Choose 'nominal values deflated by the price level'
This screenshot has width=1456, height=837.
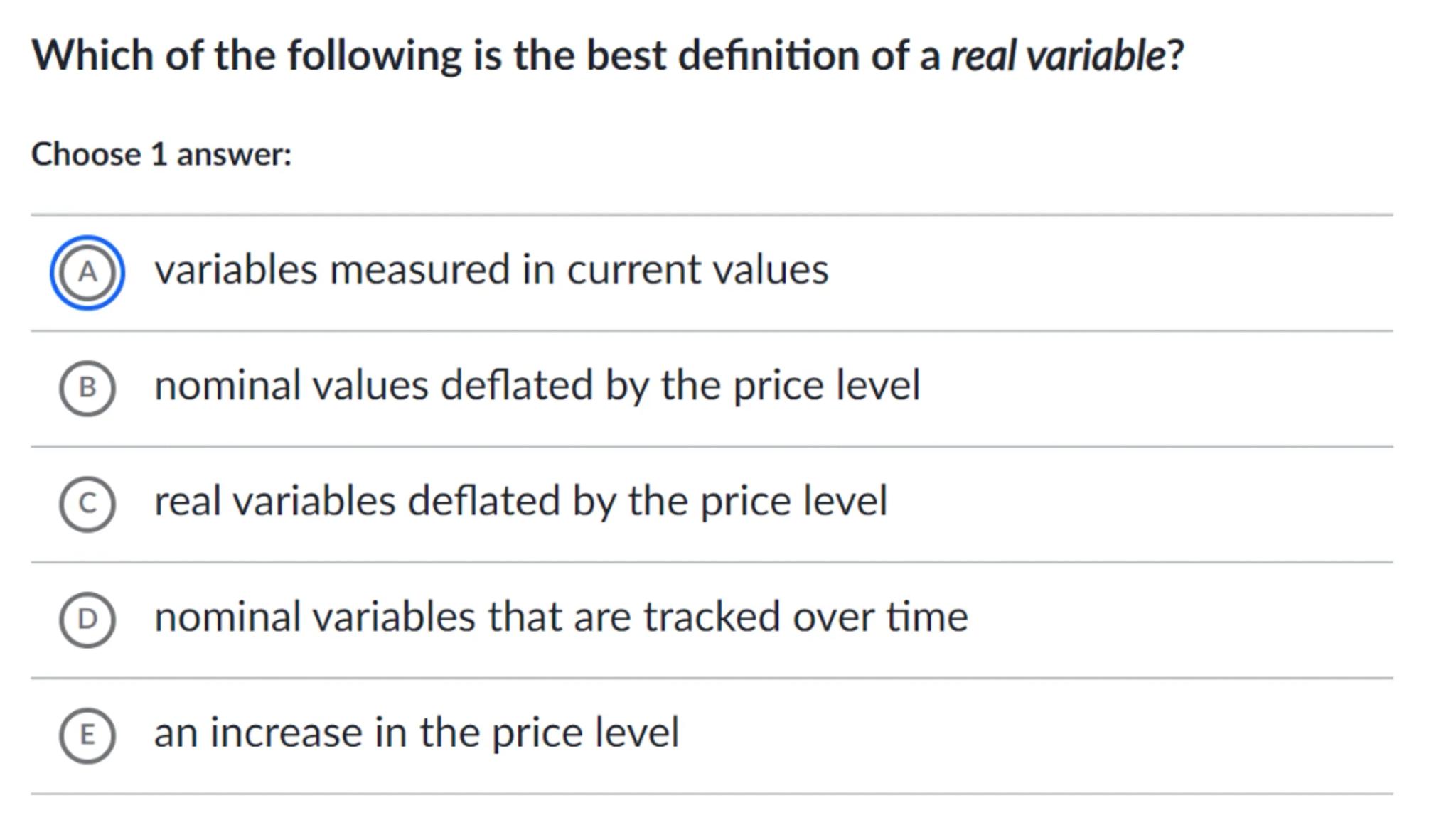click(x=537, y=386)
